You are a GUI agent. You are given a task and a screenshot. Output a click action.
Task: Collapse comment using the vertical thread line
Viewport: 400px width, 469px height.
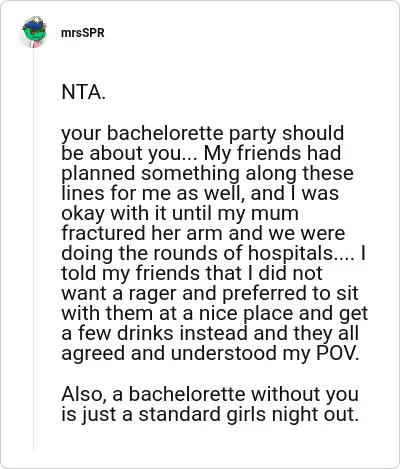(x=33, y=250)
